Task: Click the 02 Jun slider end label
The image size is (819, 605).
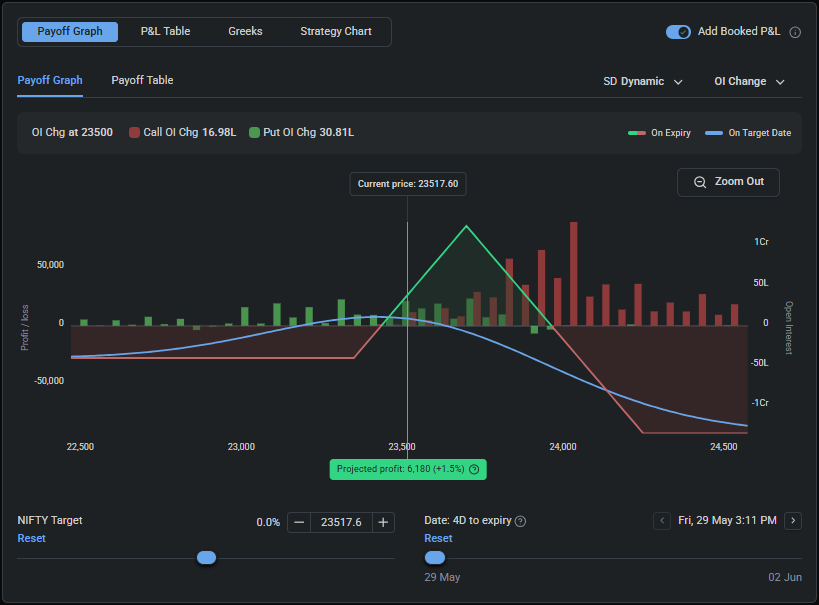Action: (x=785, y=577)
